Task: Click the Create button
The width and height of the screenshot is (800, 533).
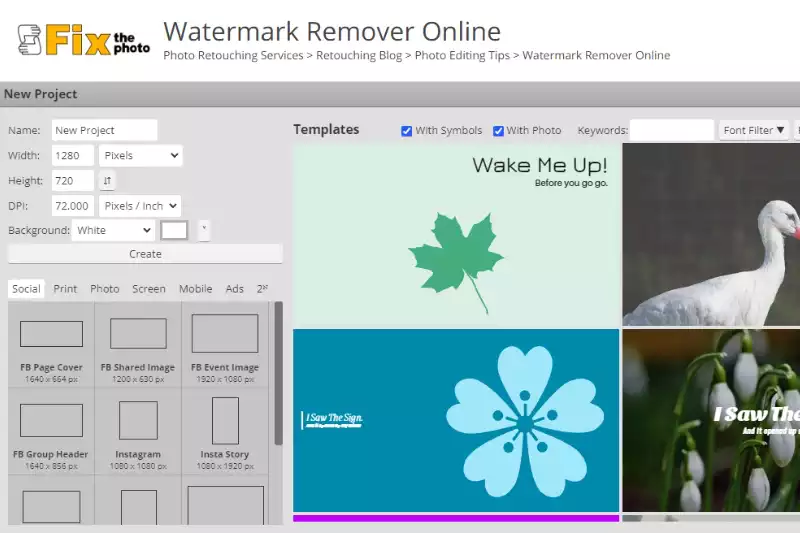Action: (x=145, y=253)
